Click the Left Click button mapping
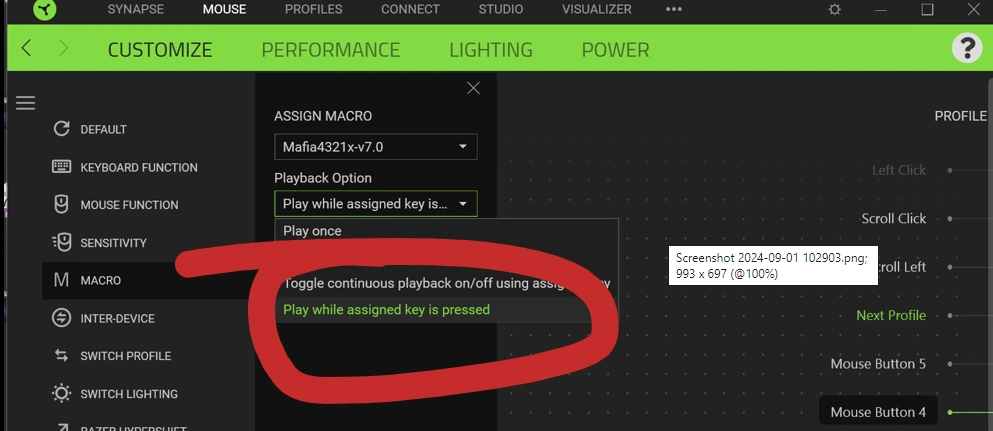Screen dimensions: 993x431 point(899,170)
